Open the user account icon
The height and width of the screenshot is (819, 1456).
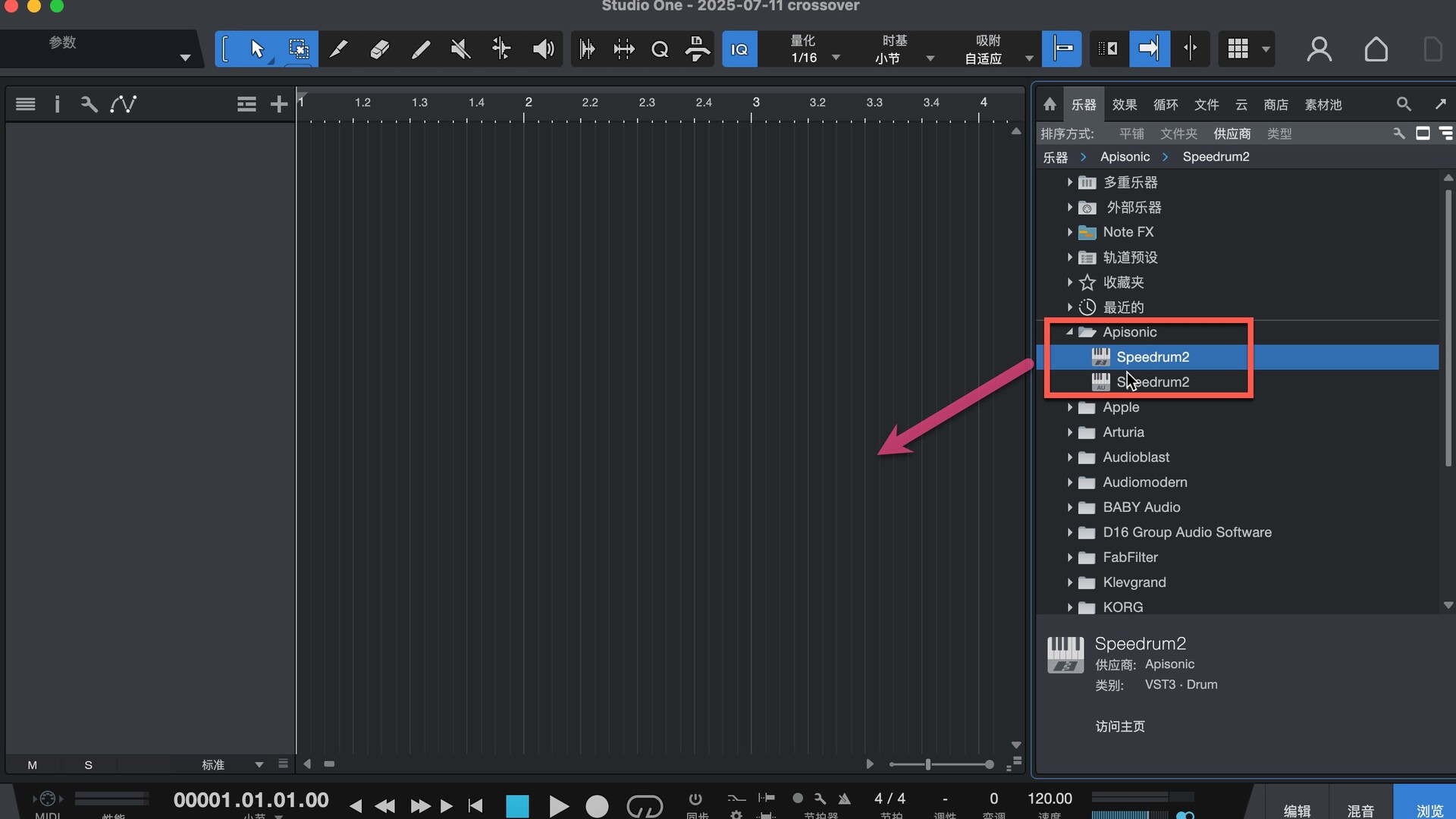[x=1319, y=50]
